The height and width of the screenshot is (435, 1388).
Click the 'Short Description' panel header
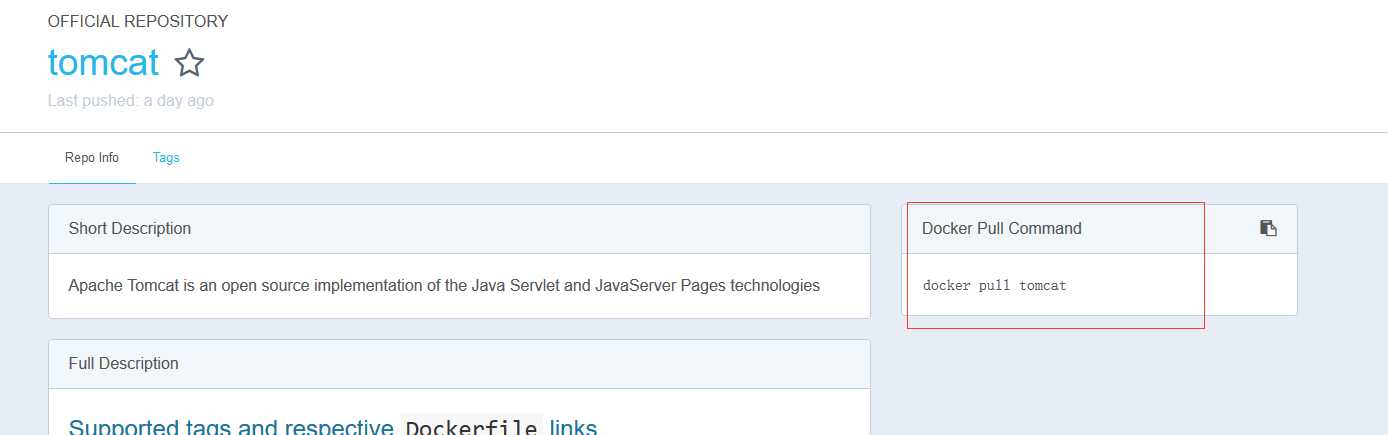[x=459, y=229]
